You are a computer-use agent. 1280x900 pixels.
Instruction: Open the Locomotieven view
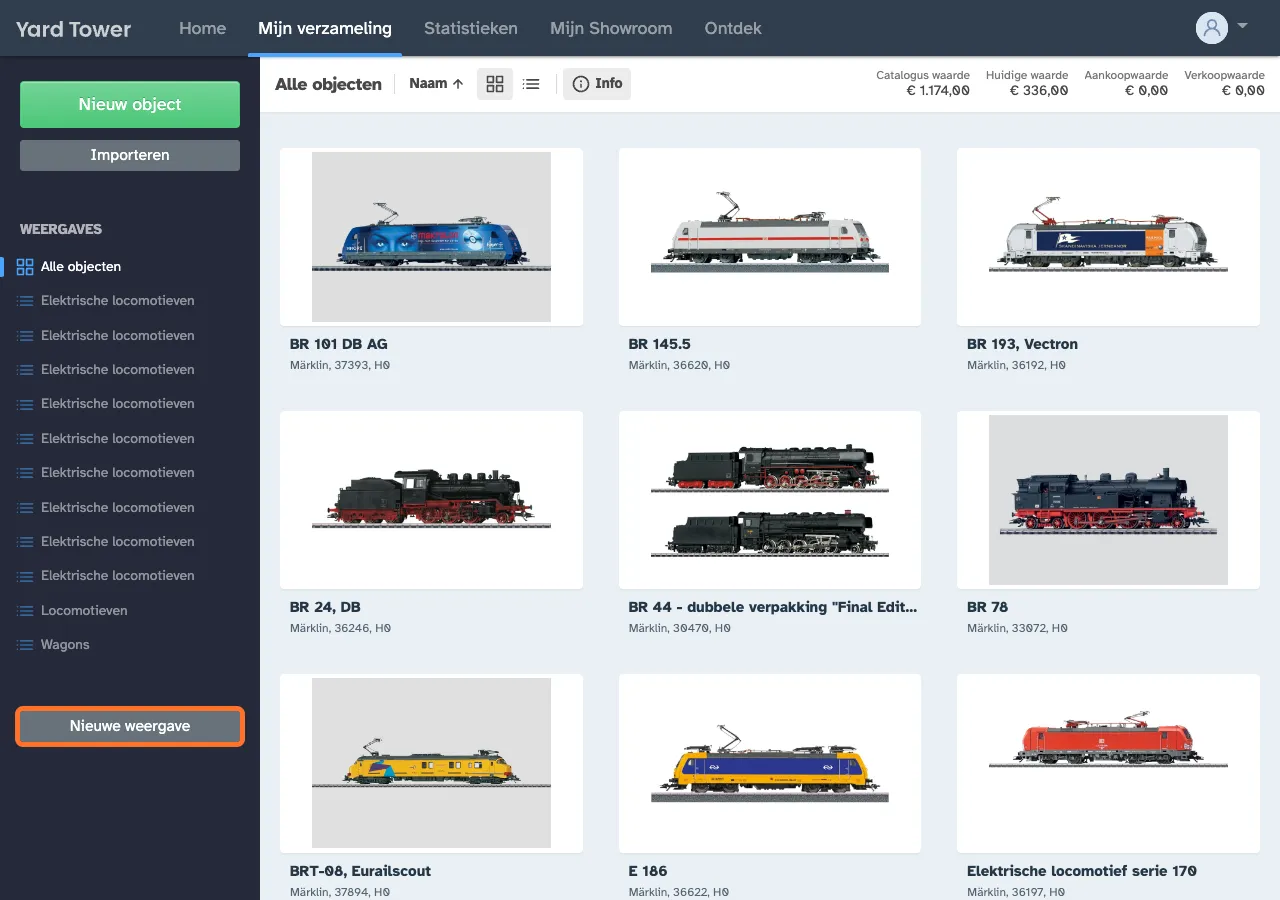(84, 610)
